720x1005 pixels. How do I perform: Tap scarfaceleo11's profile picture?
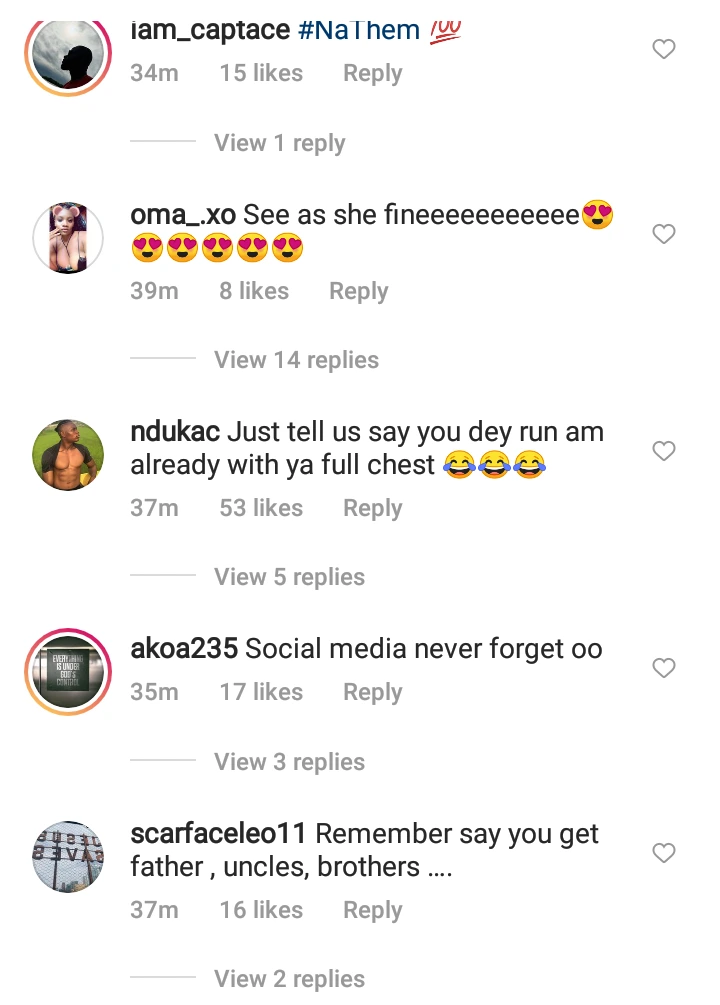pos(68,857)
